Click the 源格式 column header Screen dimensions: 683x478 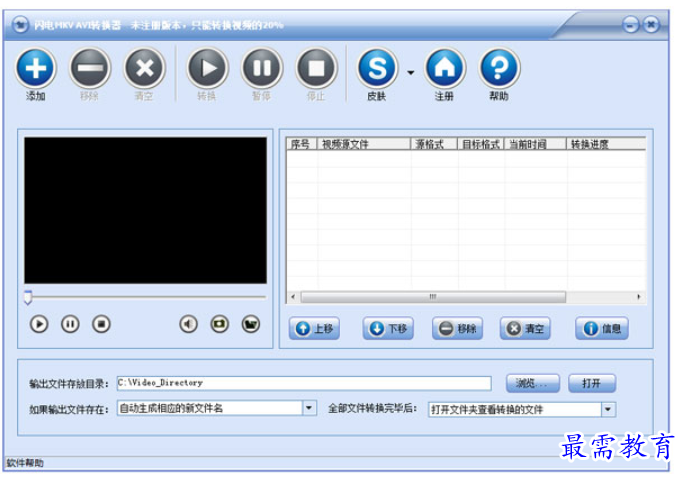434,144
